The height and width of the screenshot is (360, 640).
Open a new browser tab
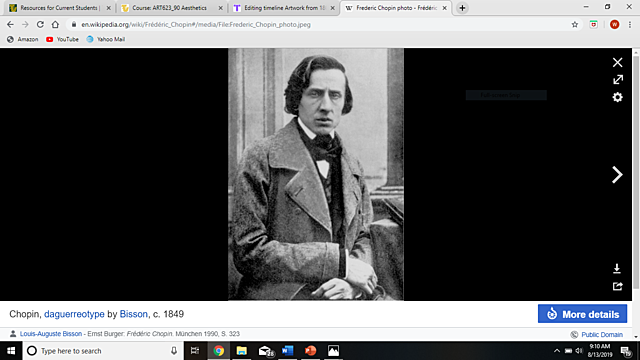coord(462,8)
